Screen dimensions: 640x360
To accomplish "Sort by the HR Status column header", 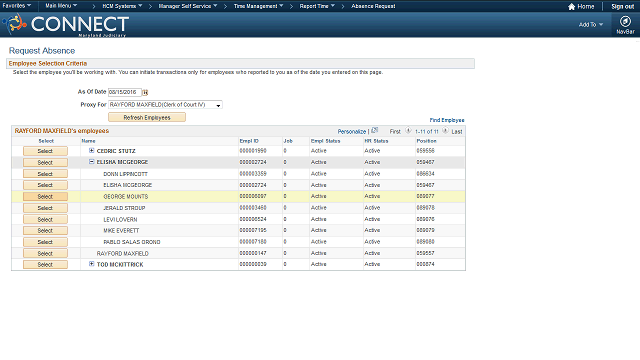I will (x=376, y=141).
